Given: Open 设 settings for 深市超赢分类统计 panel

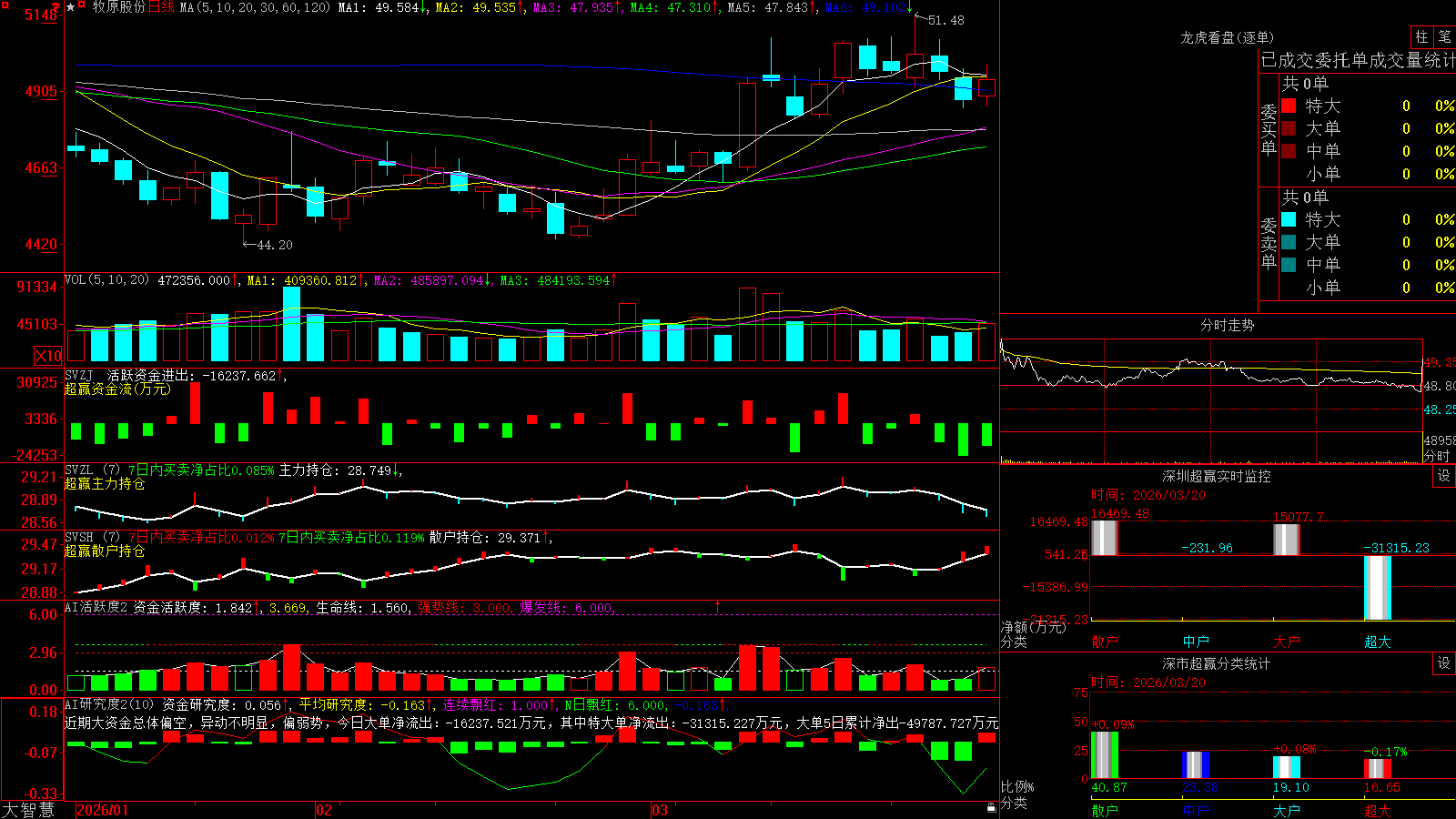Looking at the screenshot, I should click(x=1444, y=663).
